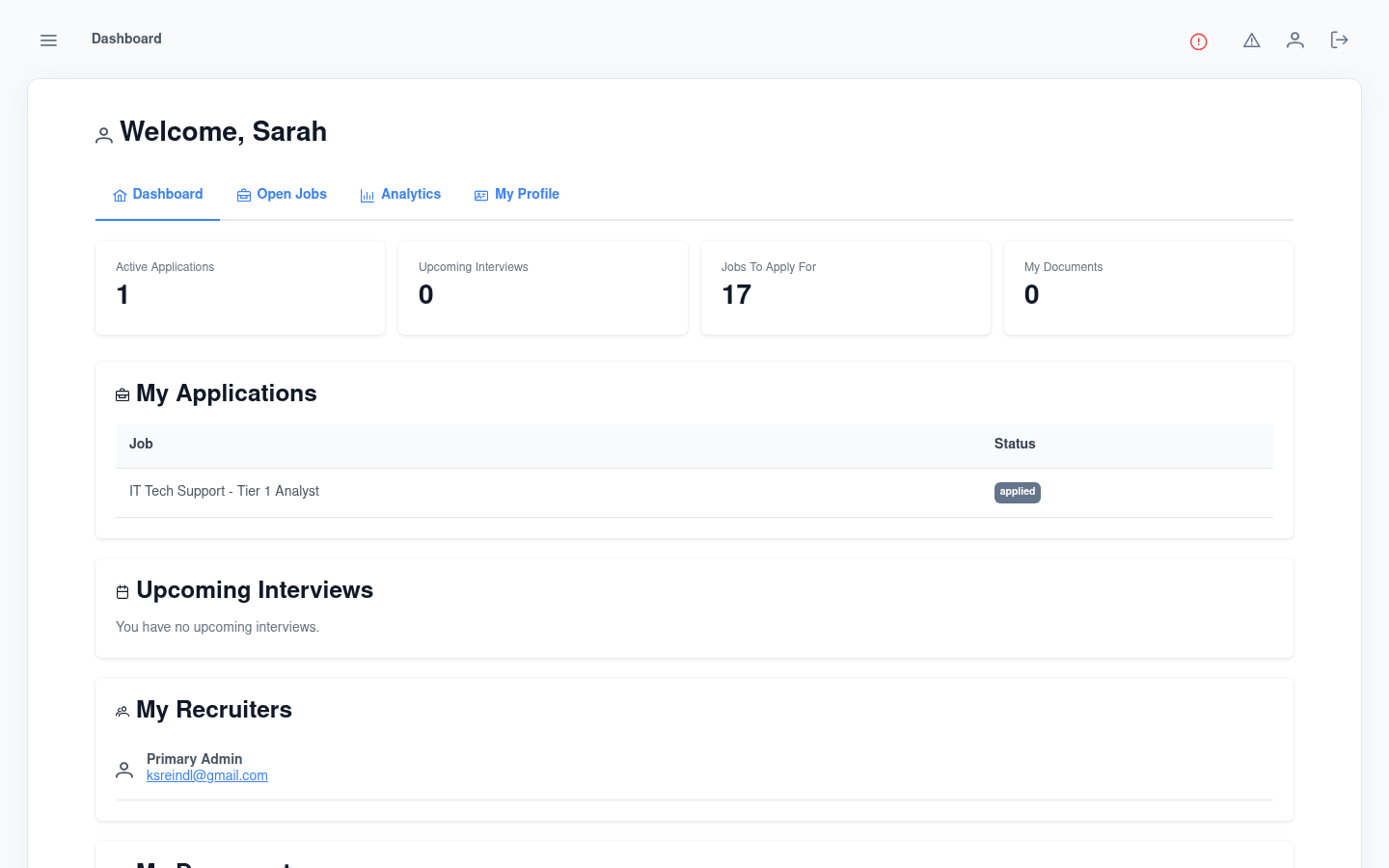Select IT Tech Support - Tier 1 Analyst row
This screenshot has height=868, width=1389.
[694, 493]
